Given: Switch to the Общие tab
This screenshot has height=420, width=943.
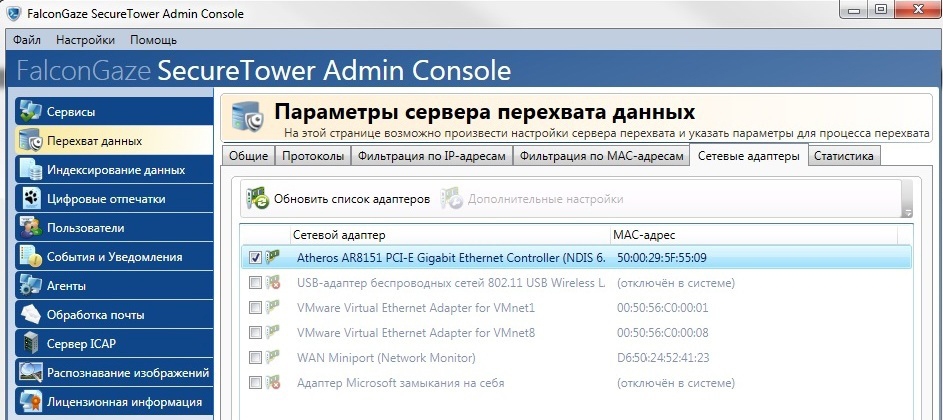Looking at the screenshot, I should pos(248,156).
